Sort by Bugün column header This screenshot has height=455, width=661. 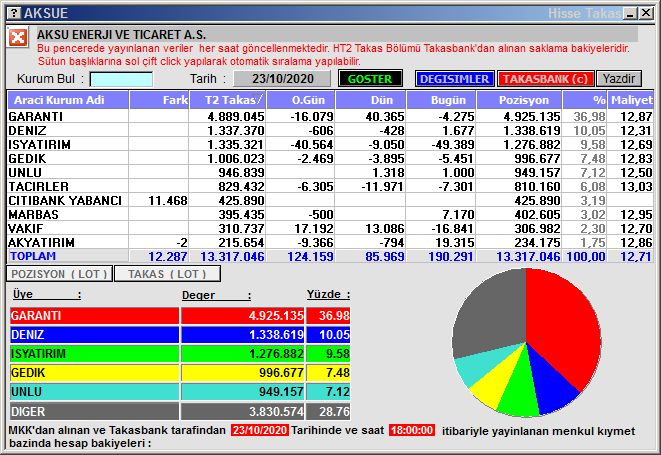click(x=441, y=100)
